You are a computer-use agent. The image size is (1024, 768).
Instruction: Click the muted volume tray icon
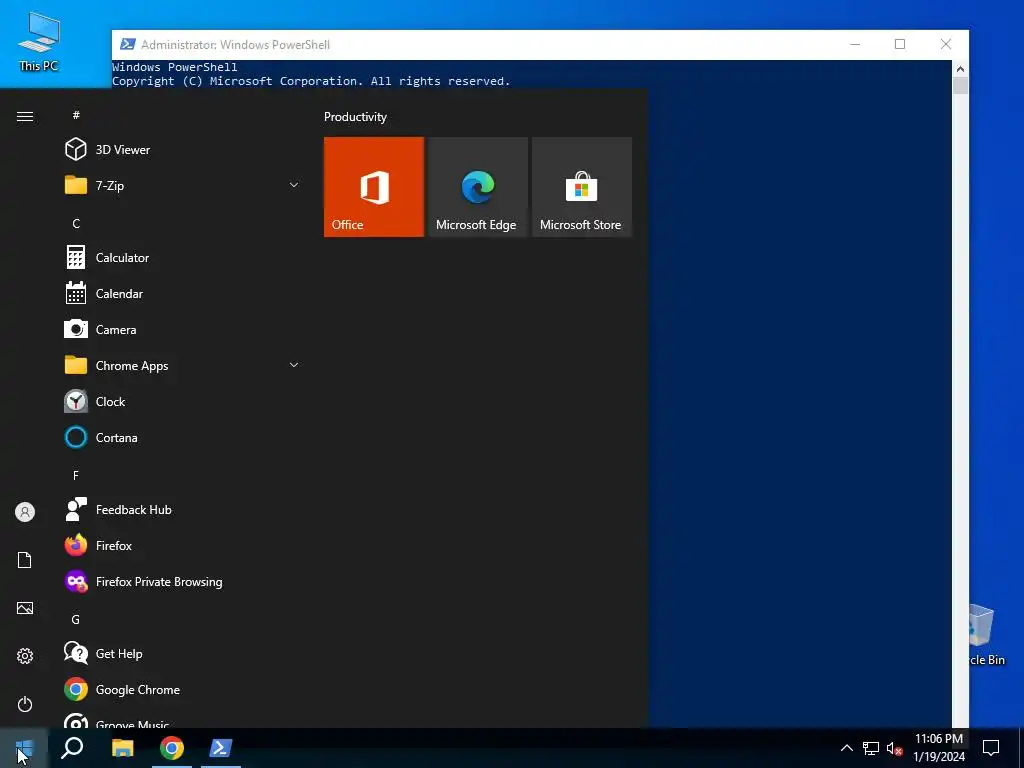pos(894,748)
